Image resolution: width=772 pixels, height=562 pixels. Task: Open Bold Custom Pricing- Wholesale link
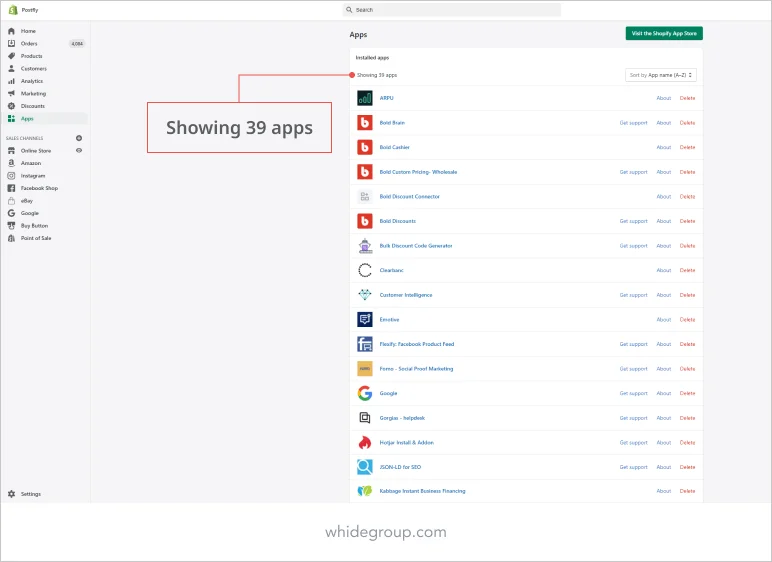pyautogui.click(x=418, y=172)
